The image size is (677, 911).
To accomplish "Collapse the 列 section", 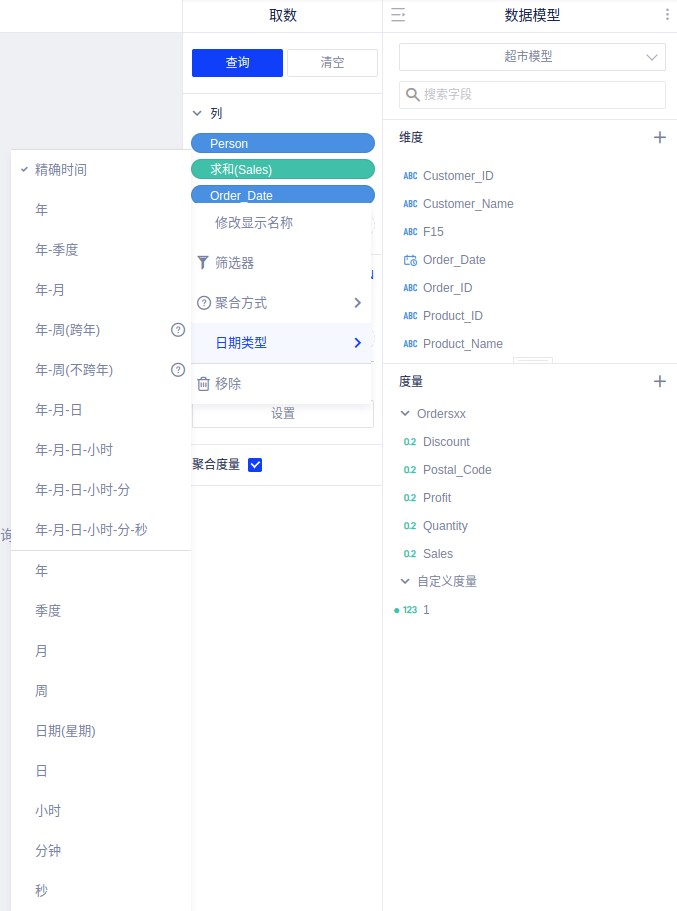I will click(x=198, y=114).
